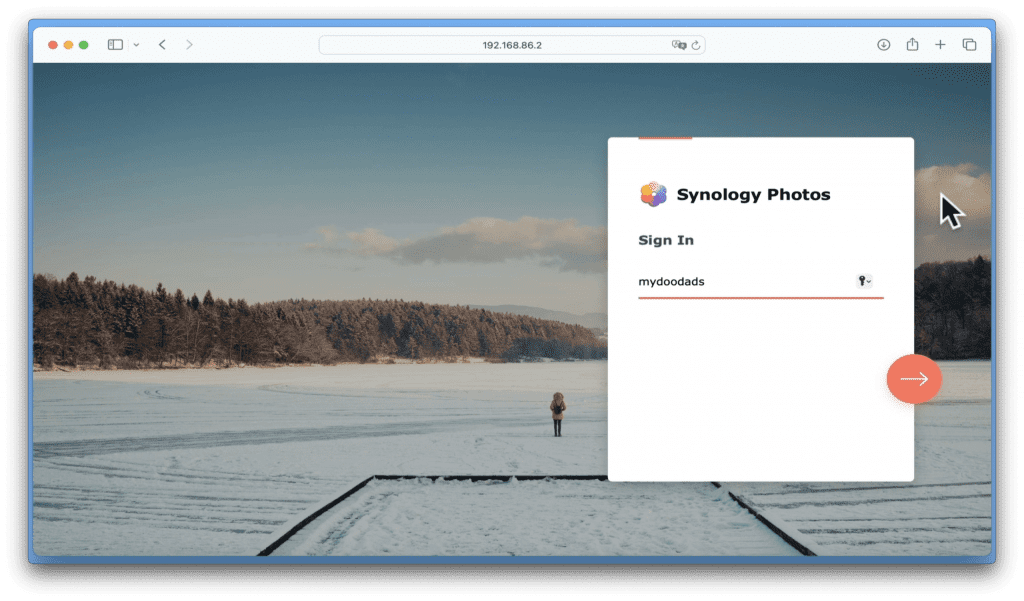
Task: Go back in Safari history
Action: tap(162, 44)
